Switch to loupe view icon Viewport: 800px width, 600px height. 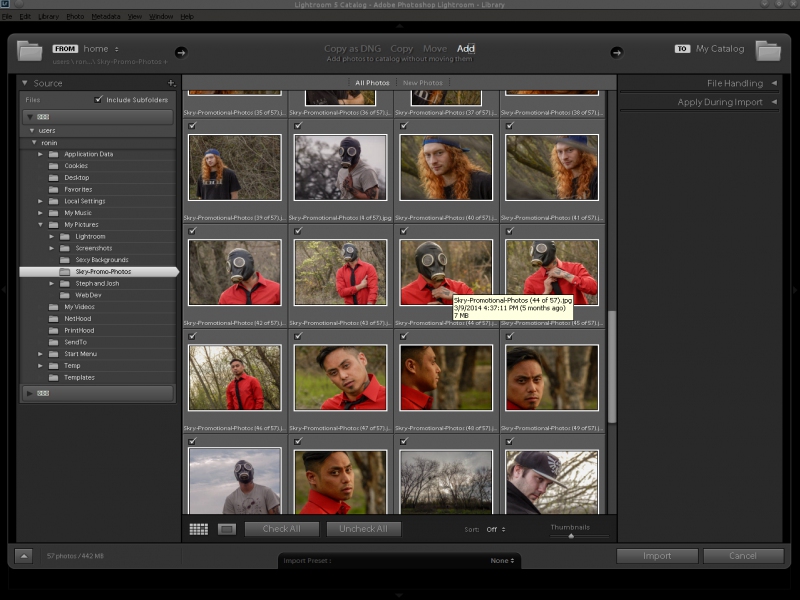coord(227,529)
